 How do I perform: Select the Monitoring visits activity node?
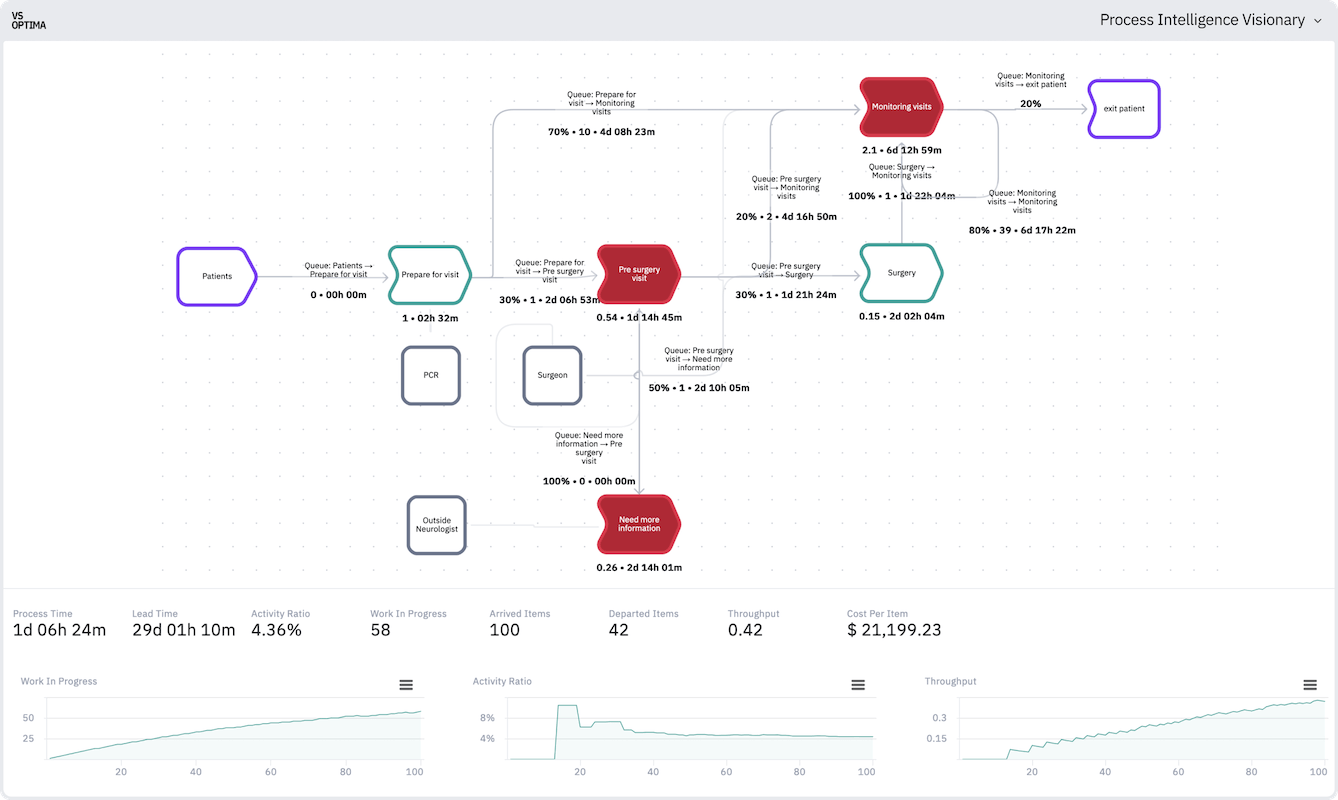(x=899, y=107)
